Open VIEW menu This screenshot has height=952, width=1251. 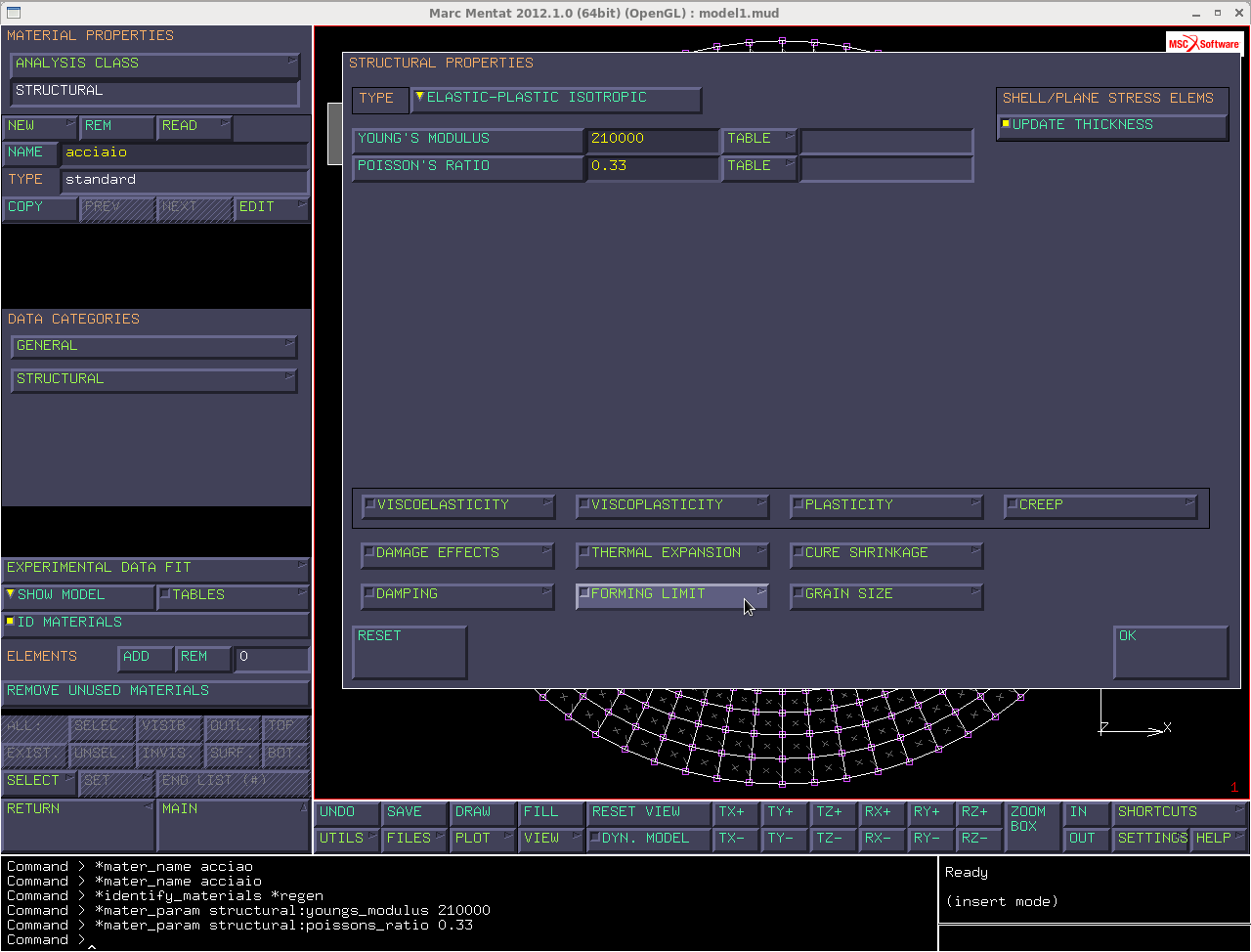point(550,840)
